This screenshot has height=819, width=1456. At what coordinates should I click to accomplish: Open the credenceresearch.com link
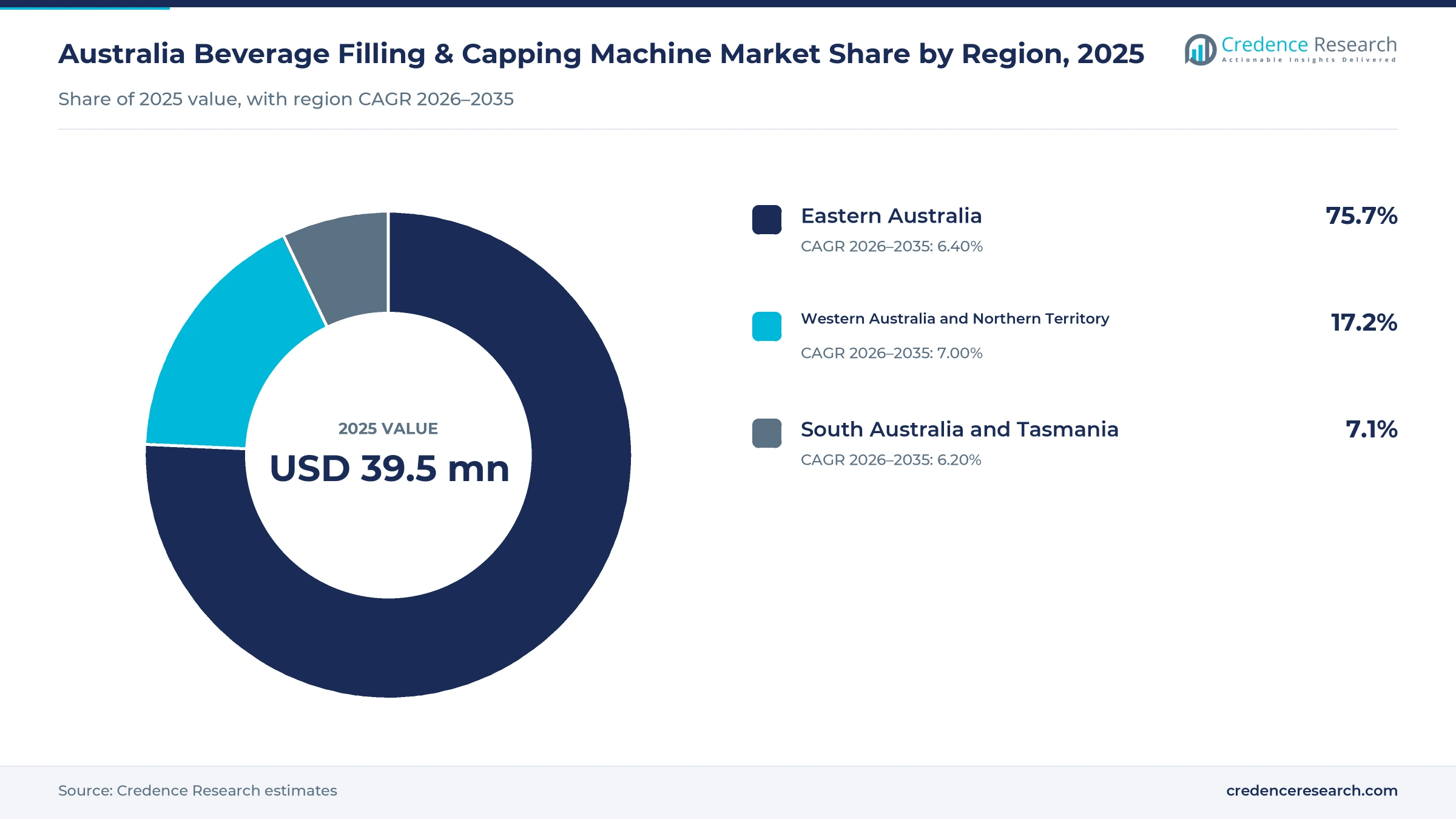pos(1312,790)
